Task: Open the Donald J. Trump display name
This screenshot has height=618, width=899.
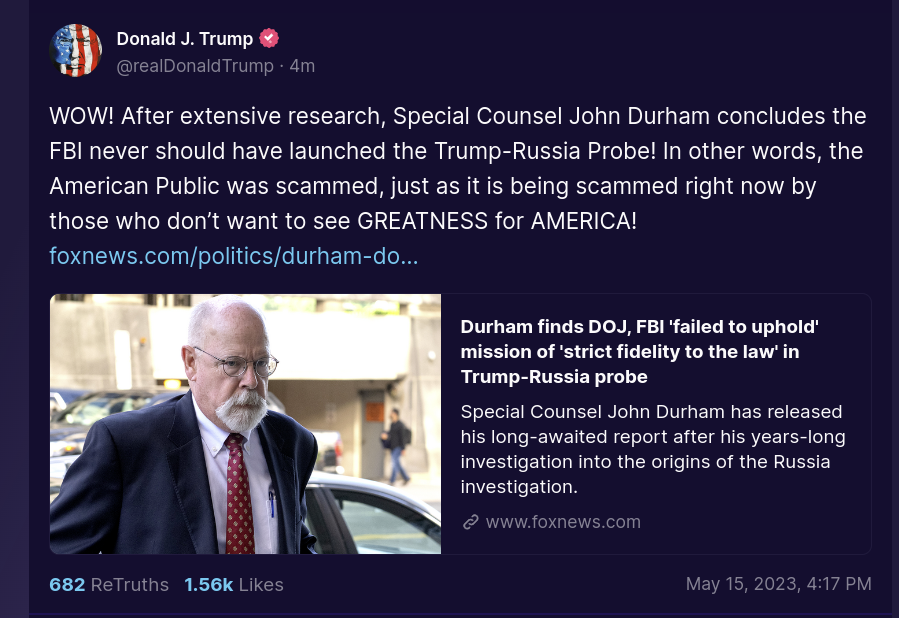Action: [x=185, y=38]
